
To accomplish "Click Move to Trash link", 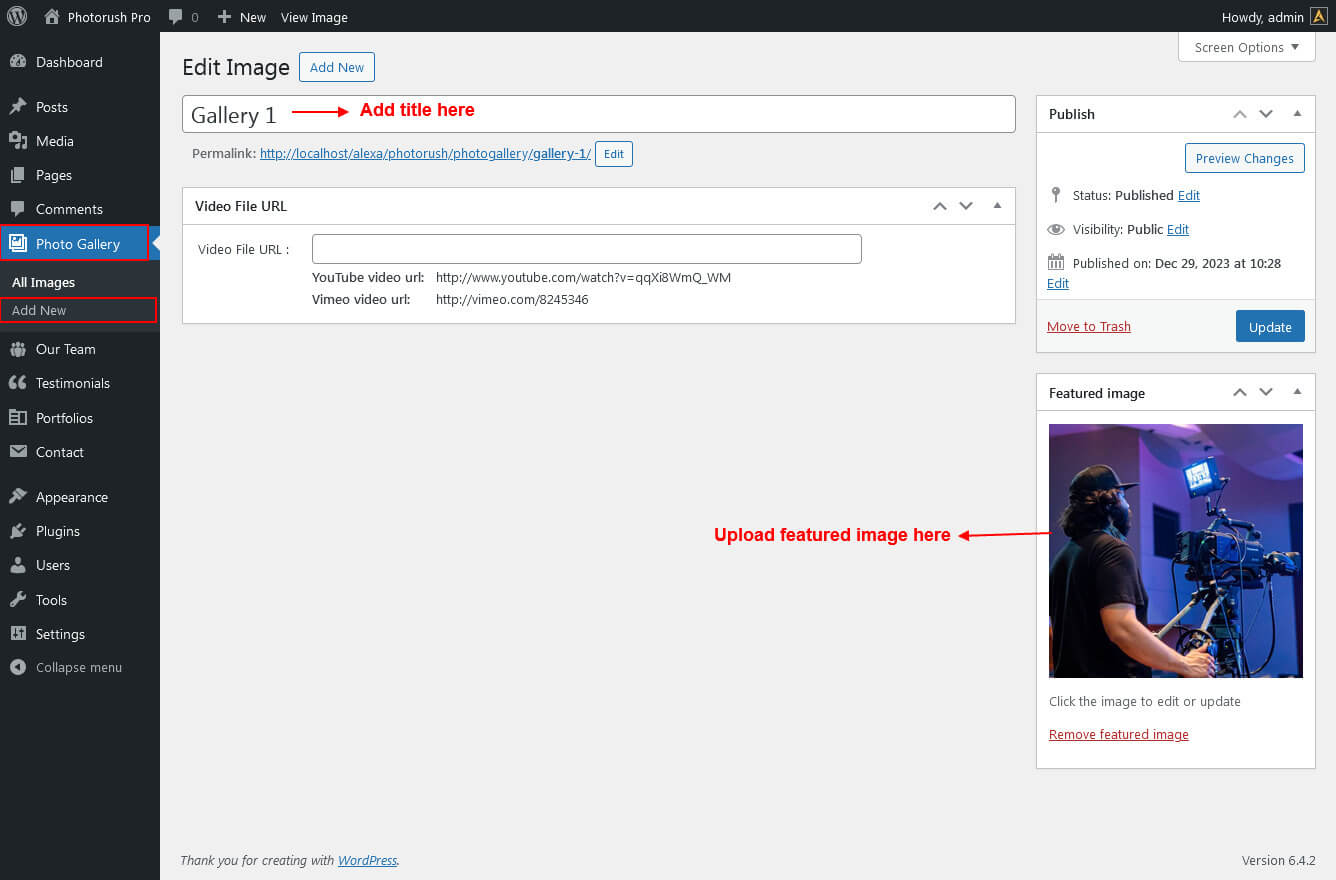I will coord(1089,327).
